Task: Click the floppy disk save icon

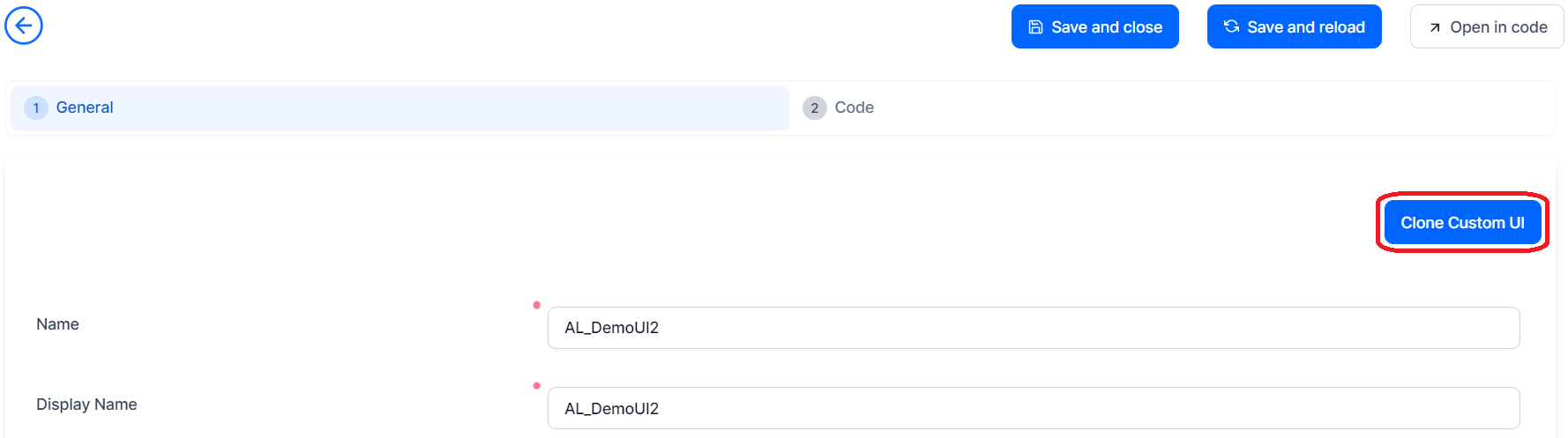Action: [1036, 27]
